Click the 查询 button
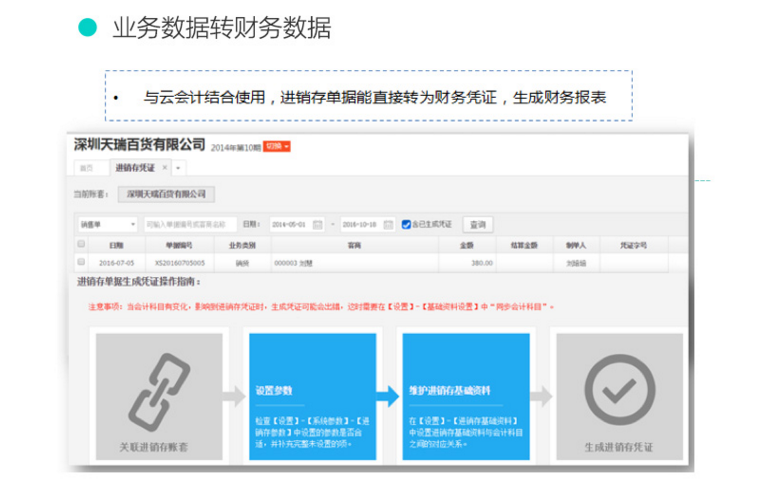758x503 pixels. (478, 225)
